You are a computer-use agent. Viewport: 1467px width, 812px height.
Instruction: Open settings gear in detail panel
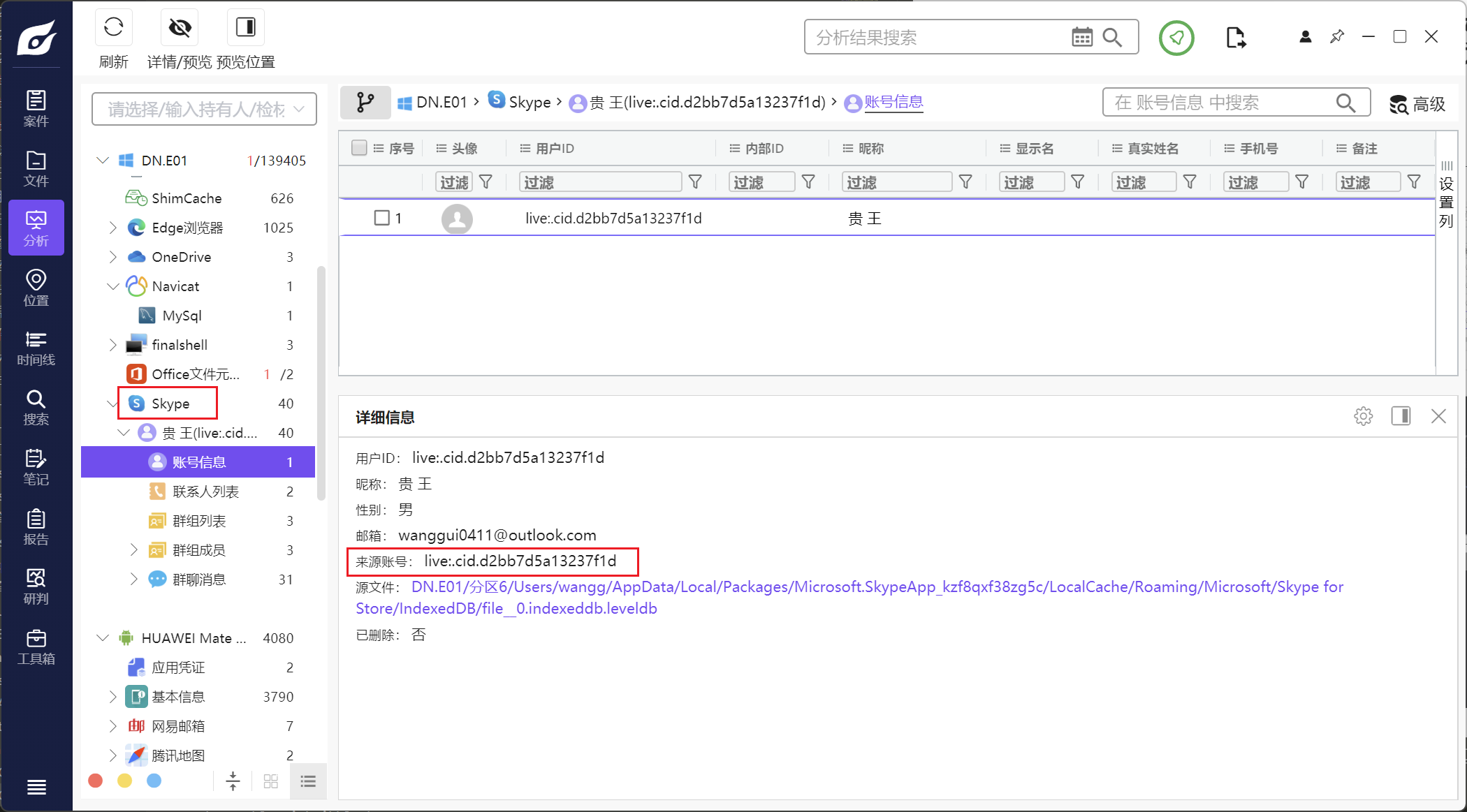(x=1363, y=417)
